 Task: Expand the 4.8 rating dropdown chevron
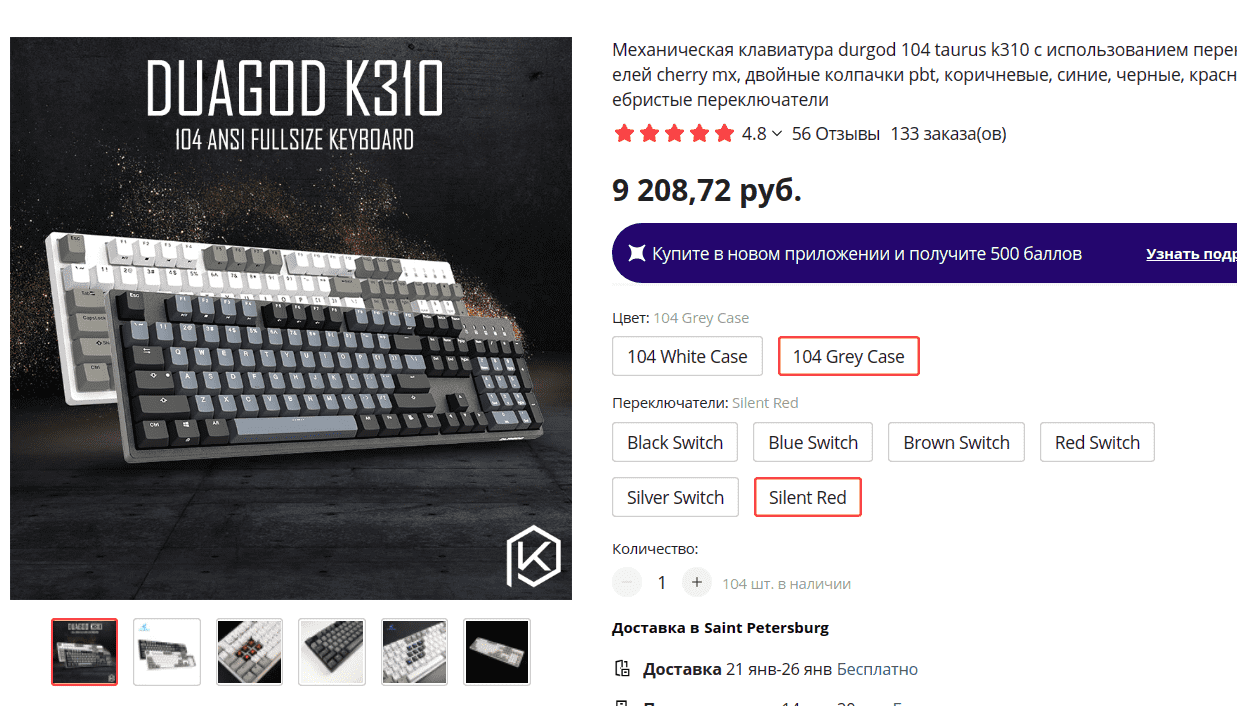[776, 134]
